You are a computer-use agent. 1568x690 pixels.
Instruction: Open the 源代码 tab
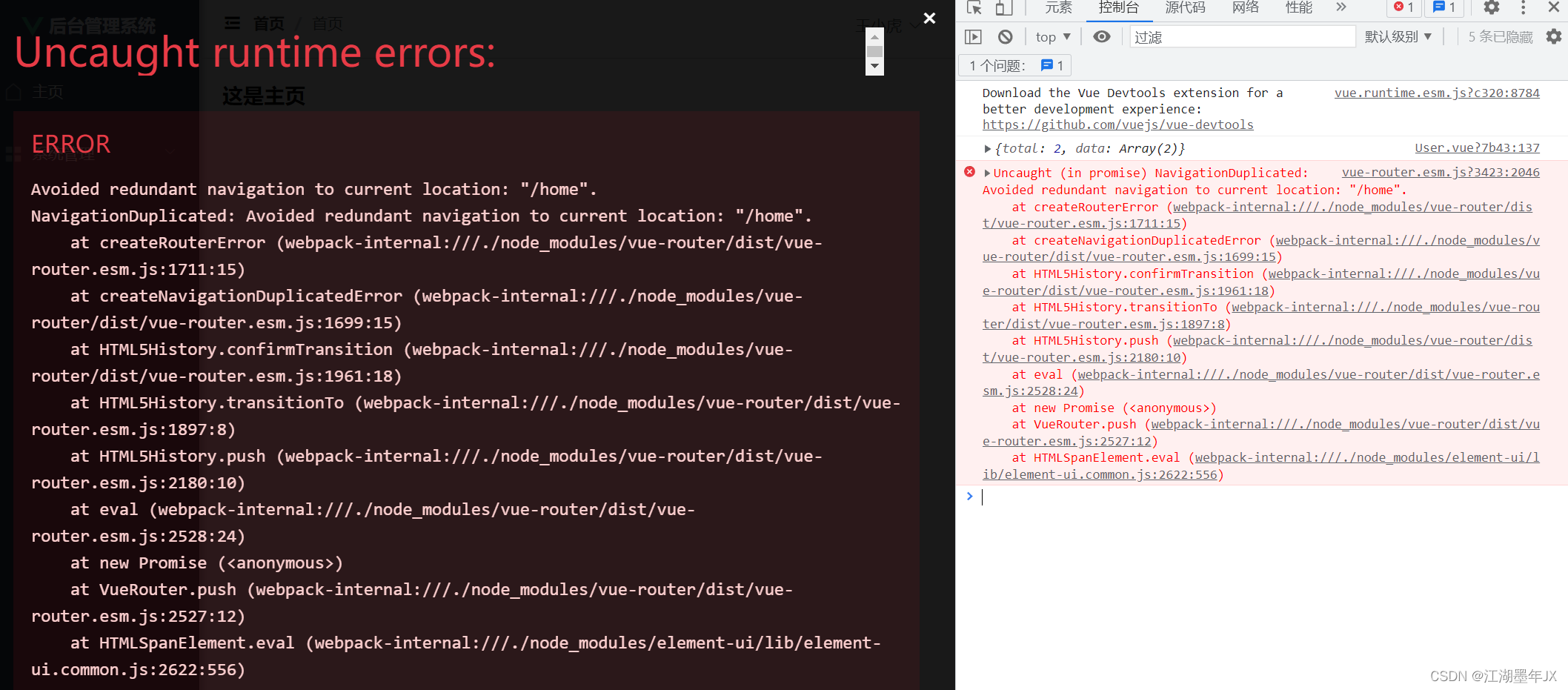click(1185, 7)
